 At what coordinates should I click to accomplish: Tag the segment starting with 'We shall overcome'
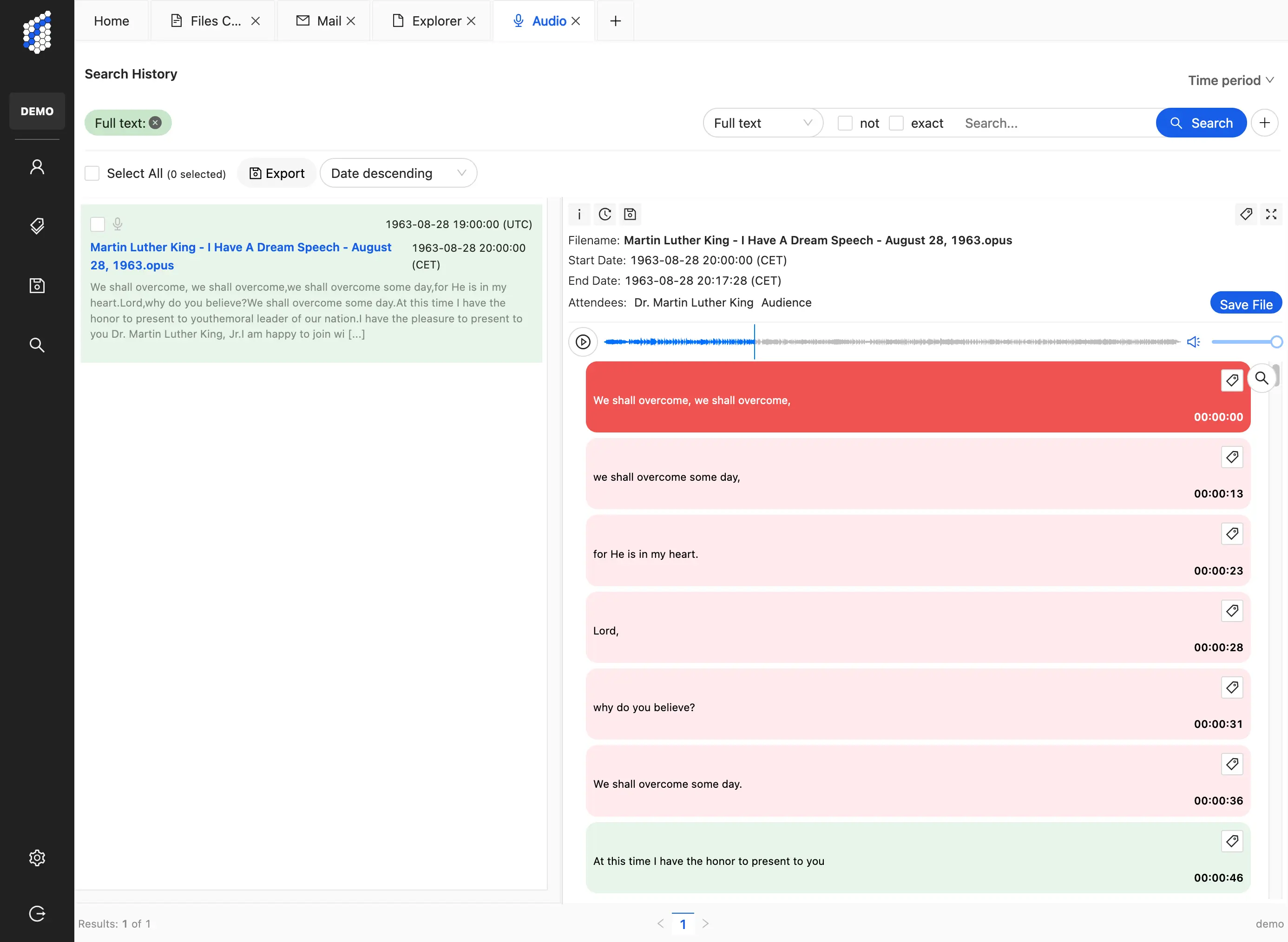[x=1232, y=380]
